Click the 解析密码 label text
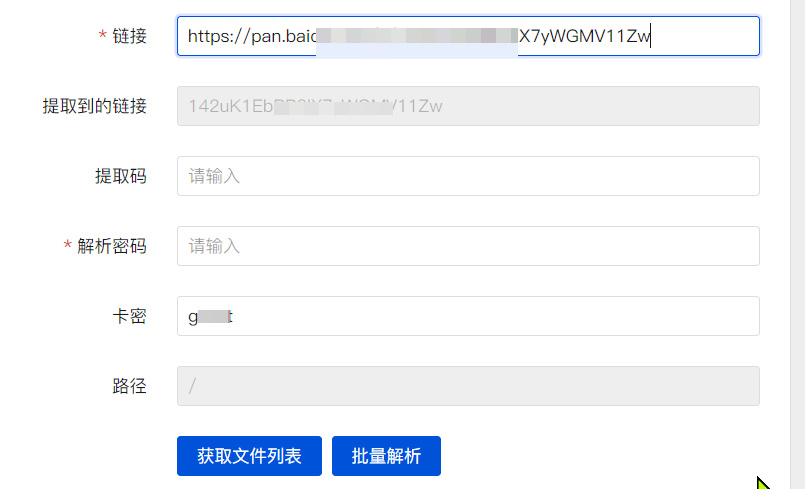This screenshot has width=805, height=489. point(112,246)
